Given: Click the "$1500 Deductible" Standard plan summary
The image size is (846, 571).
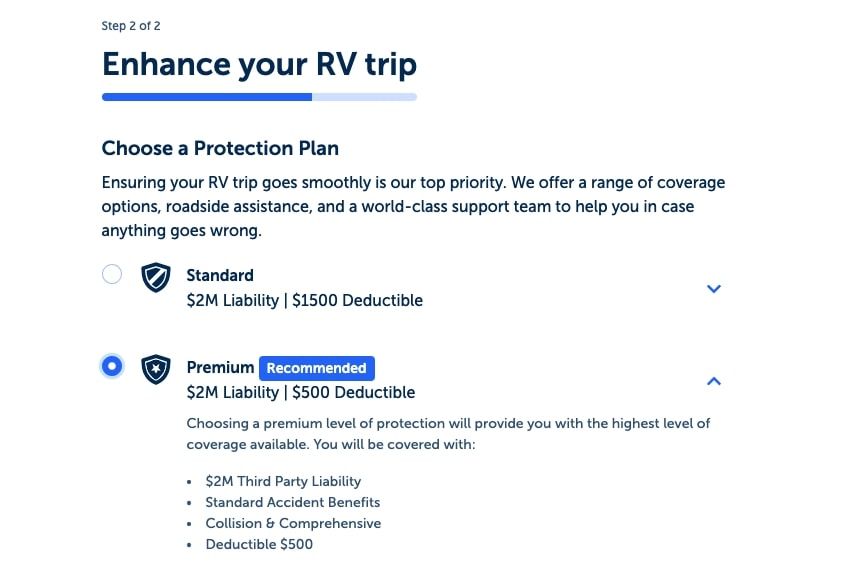Looking at the screenshot, I should pyautogui.click(x=357, y=300).
